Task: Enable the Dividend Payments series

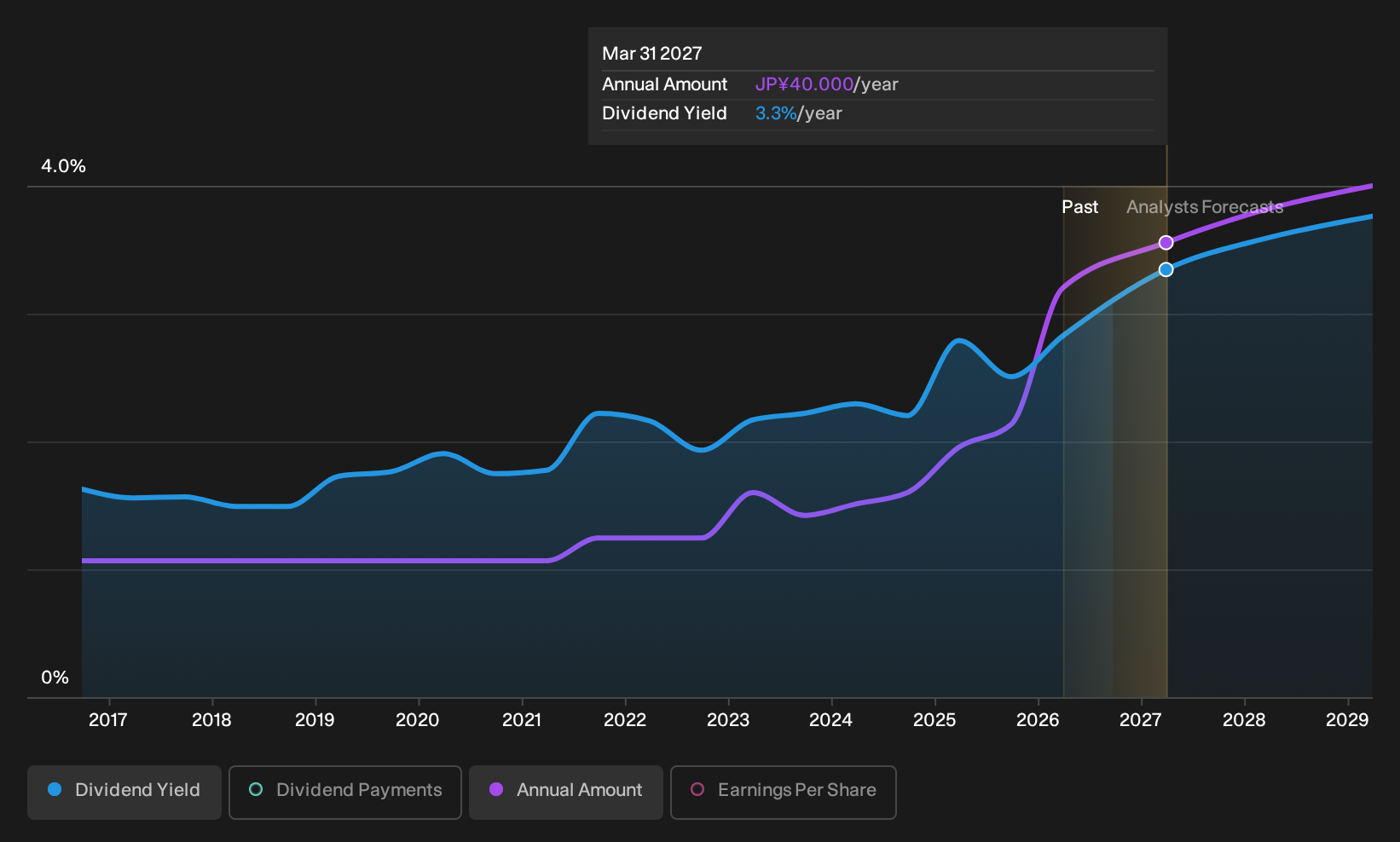Action: click(x=345, y=793)
